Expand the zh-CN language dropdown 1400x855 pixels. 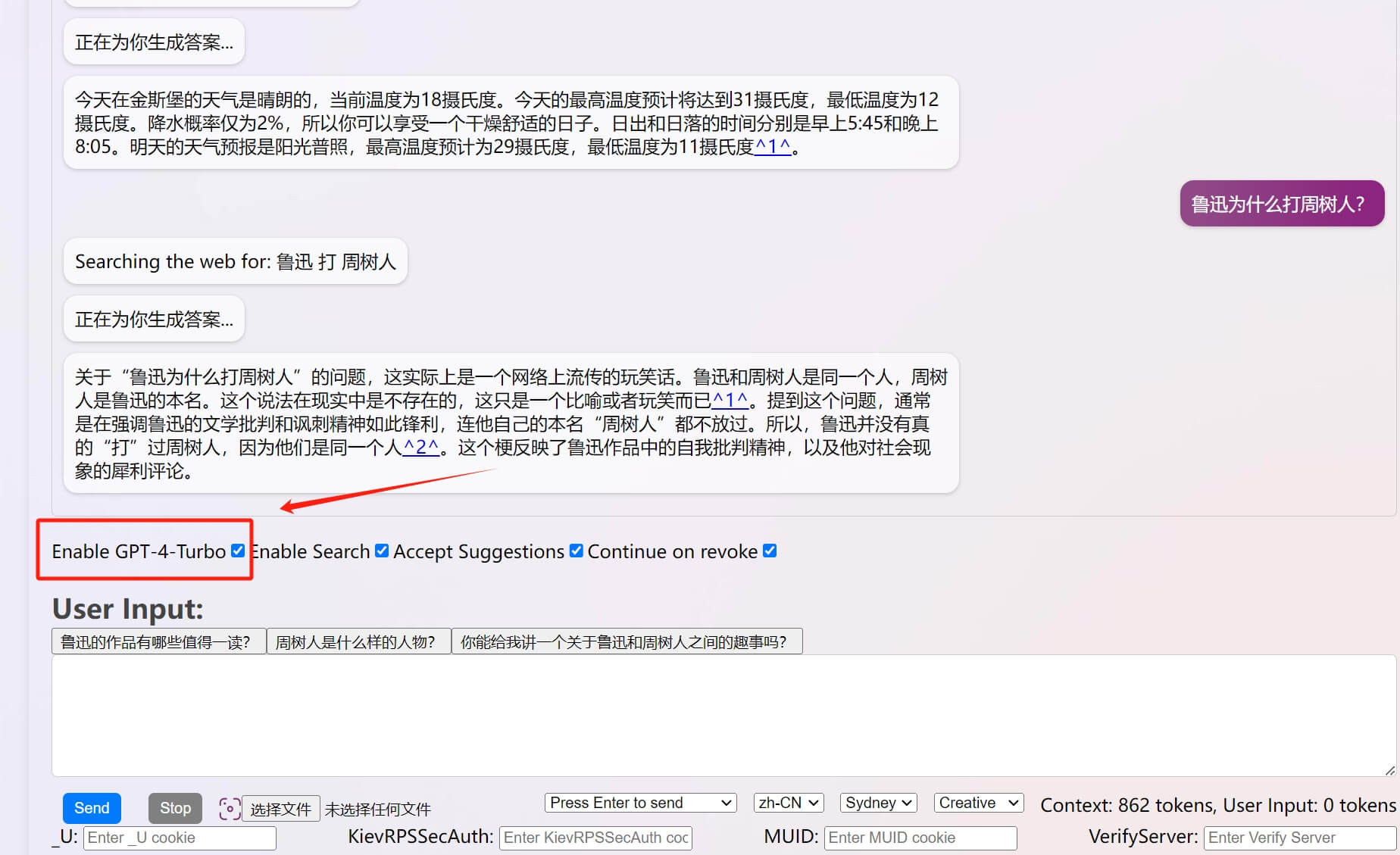coord(788,803)
